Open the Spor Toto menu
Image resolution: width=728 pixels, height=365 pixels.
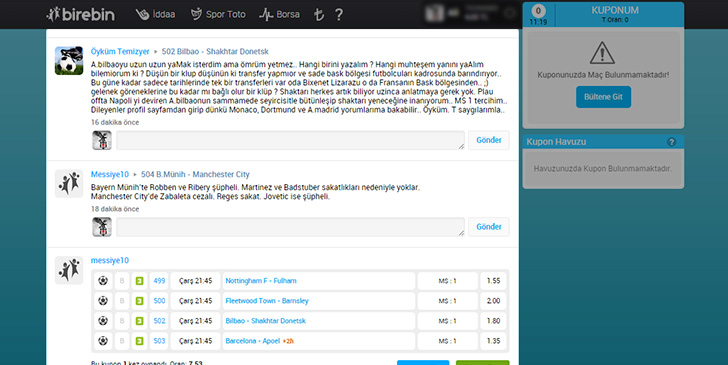click(218, 14)
